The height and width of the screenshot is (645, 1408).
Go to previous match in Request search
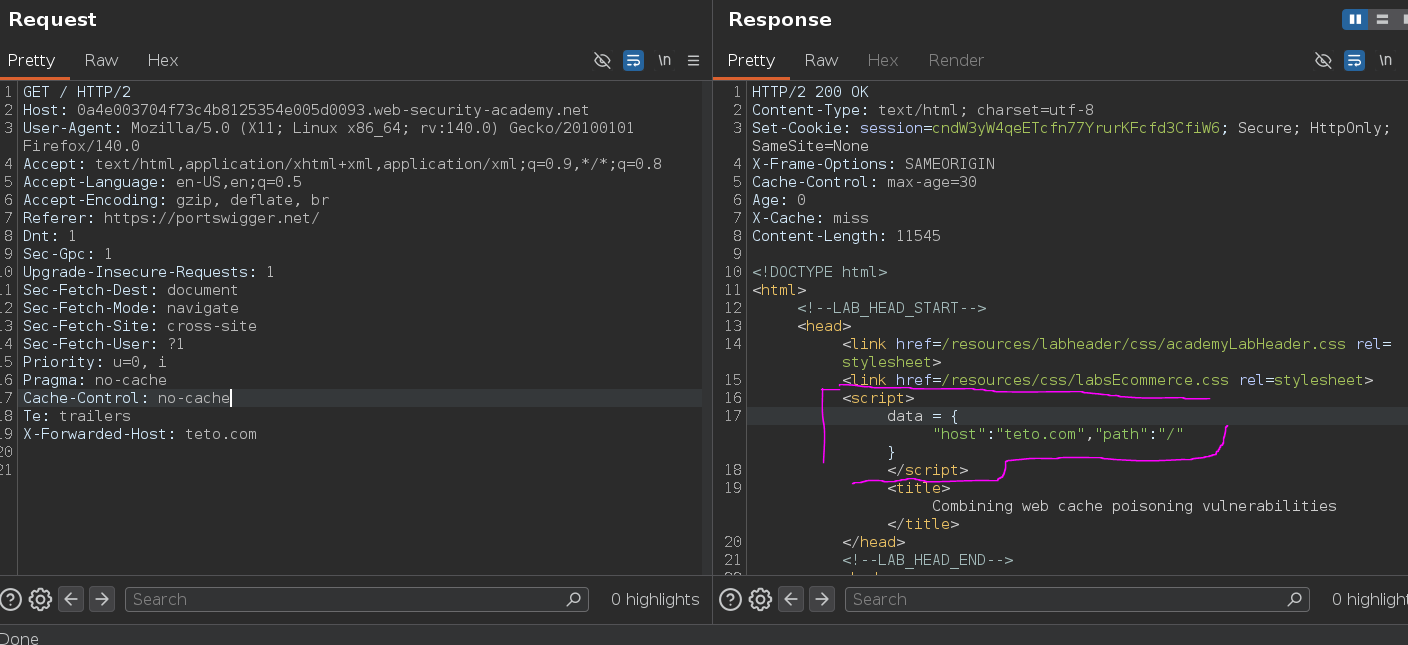pyautogui.click(x=70, y=599)
